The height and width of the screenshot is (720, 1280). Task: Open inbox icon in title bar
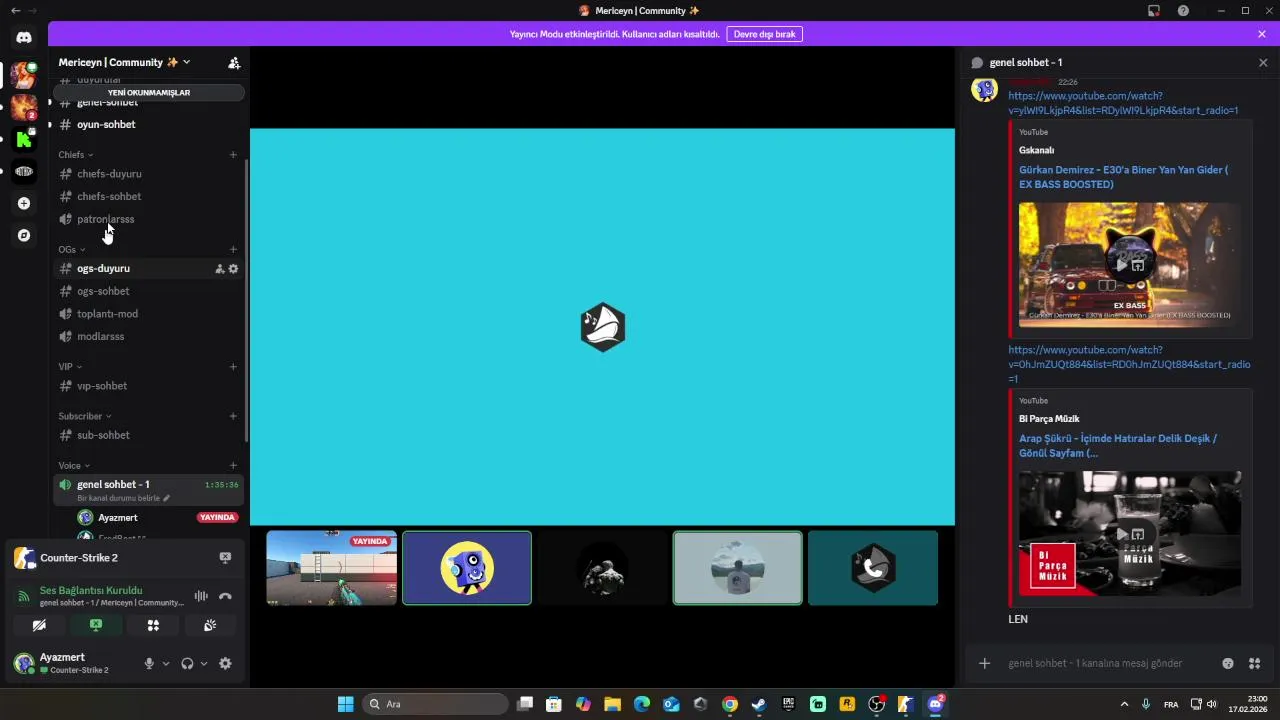pyautogui.click(x=1154, y=11)
